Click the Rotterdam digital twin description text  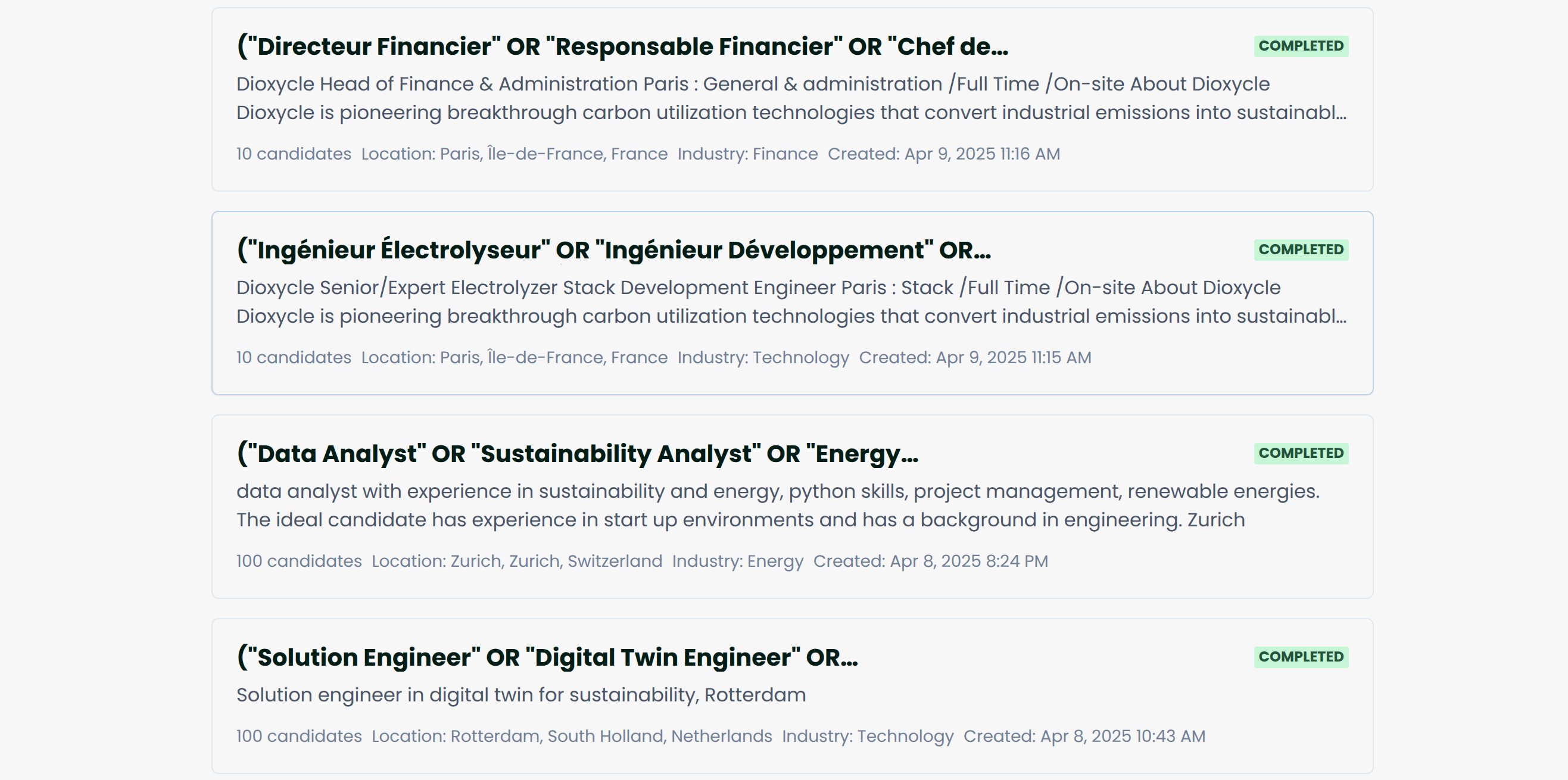tap(520, 695)
